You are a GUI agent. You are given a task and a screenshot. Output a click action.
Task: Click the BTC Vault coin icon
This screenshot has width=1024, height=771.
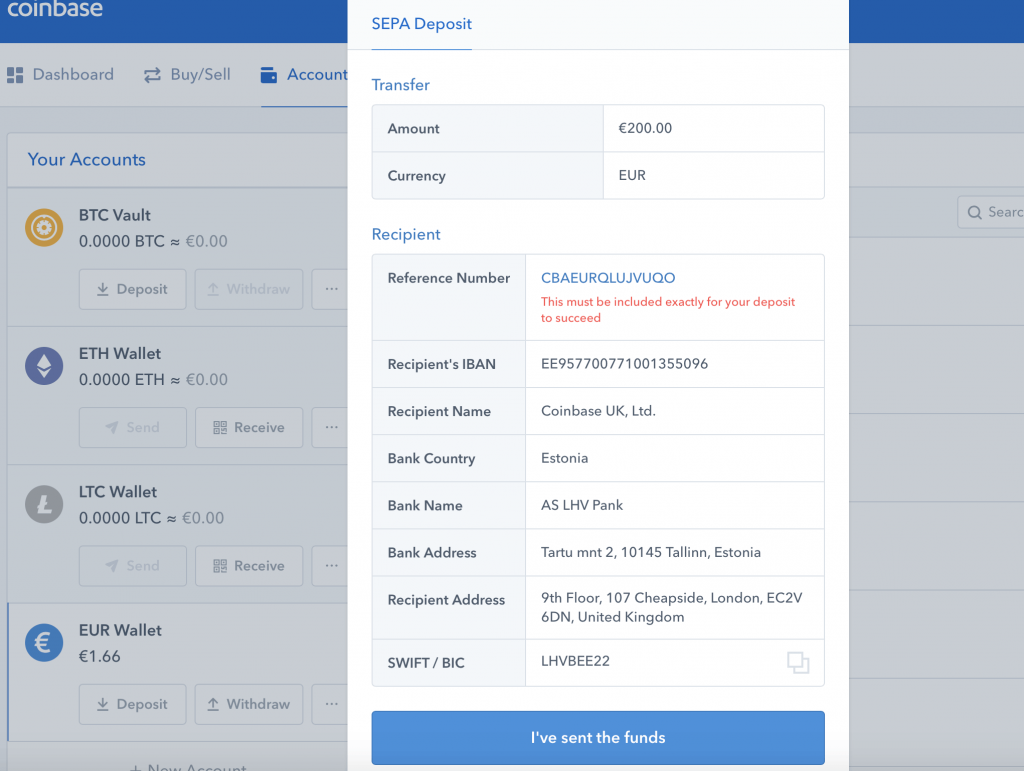coord(44,227)
